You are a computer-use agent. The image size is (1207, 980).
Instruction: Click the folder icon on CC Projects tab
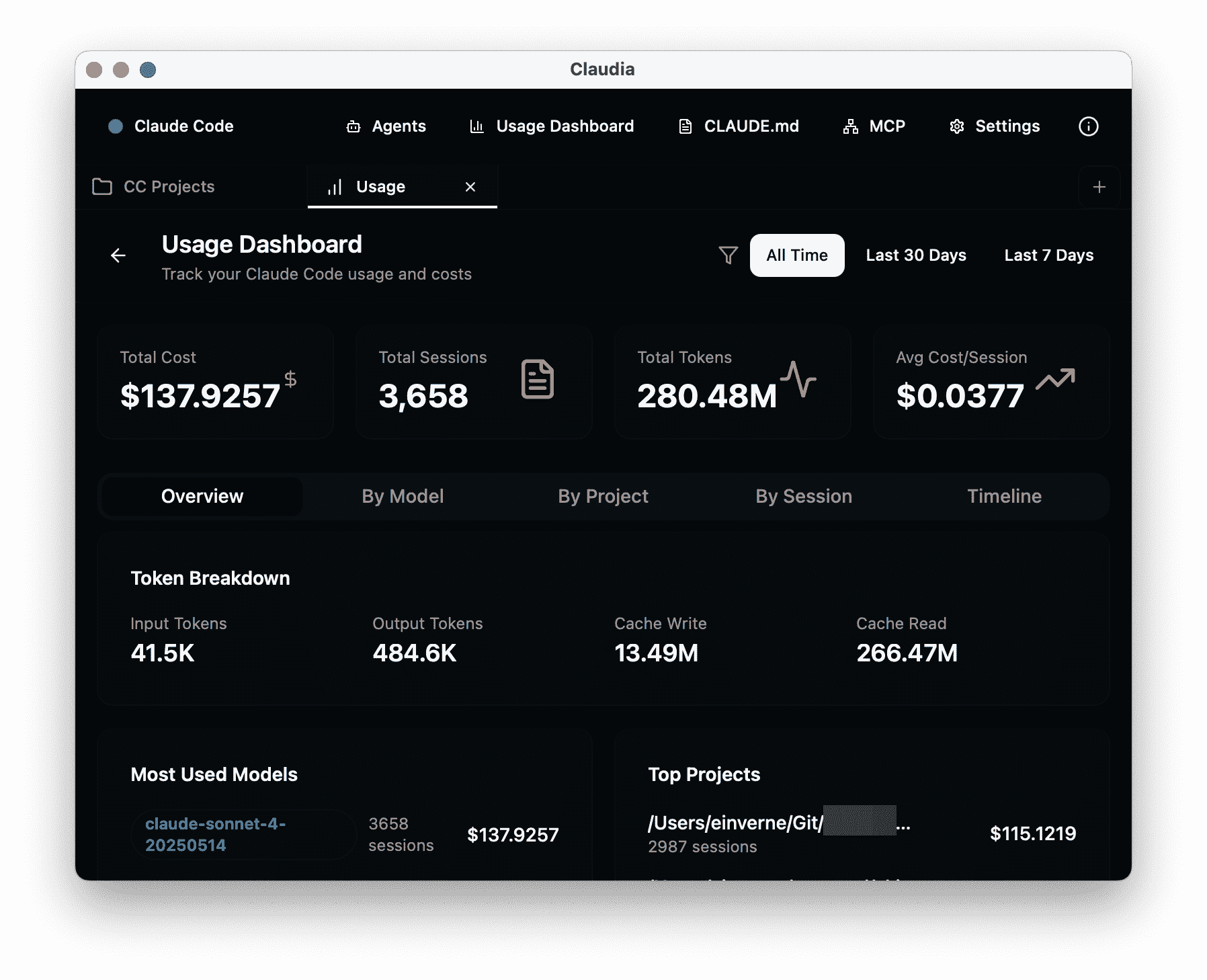click(102, 187)
